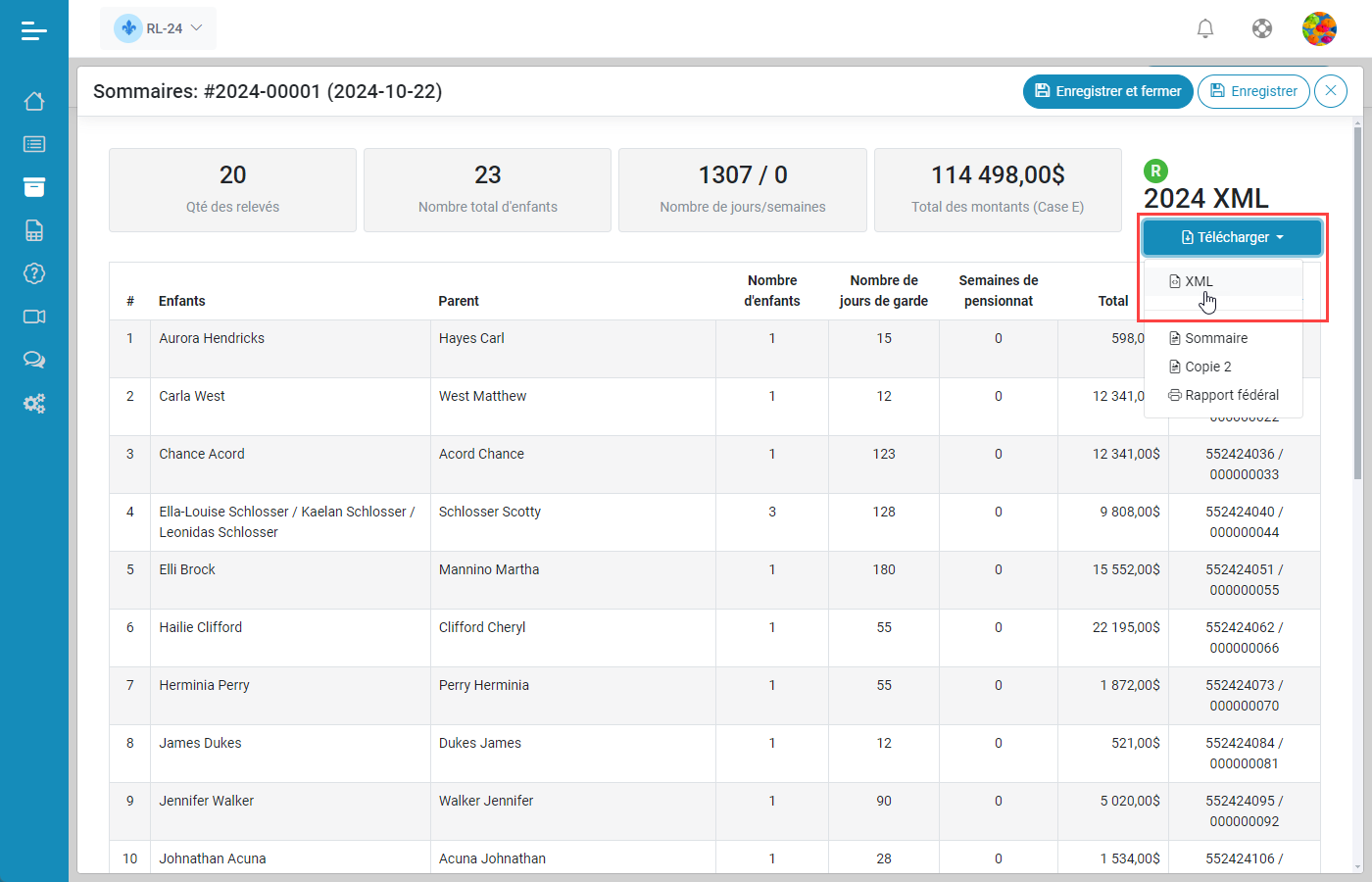Open the video tutorials icon in the sidebar
Image resolution: width=1372 pixels, height=882 pixels.
tap(34, 317)
